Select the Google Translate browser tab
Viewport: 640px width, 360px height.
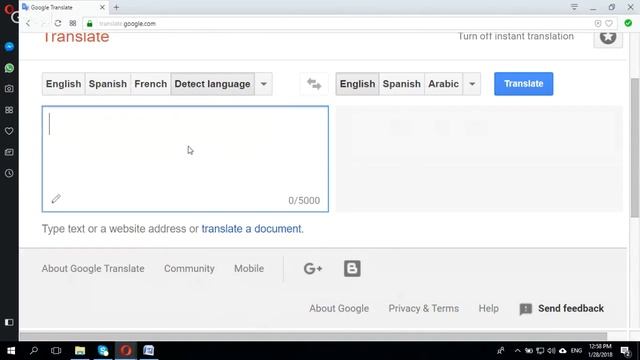coord(64,7)
